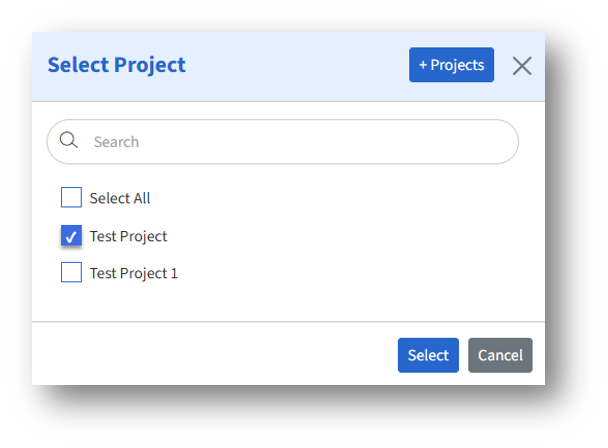Click the "Select Project" dialog title
Viewport: 608px width, 448px height.
[117, 65]
